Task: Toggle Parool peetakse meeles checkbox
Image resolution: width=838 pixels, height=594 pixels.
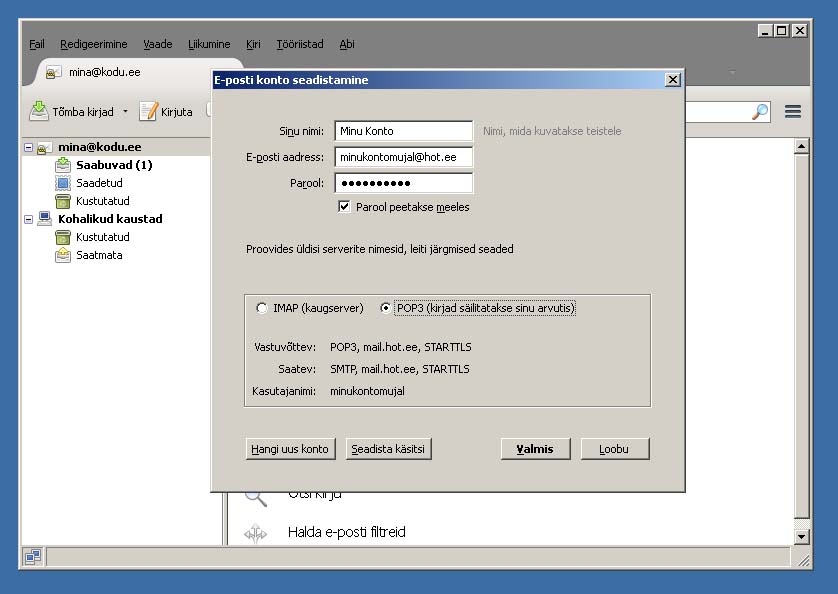Action: (x=344, y=206)
